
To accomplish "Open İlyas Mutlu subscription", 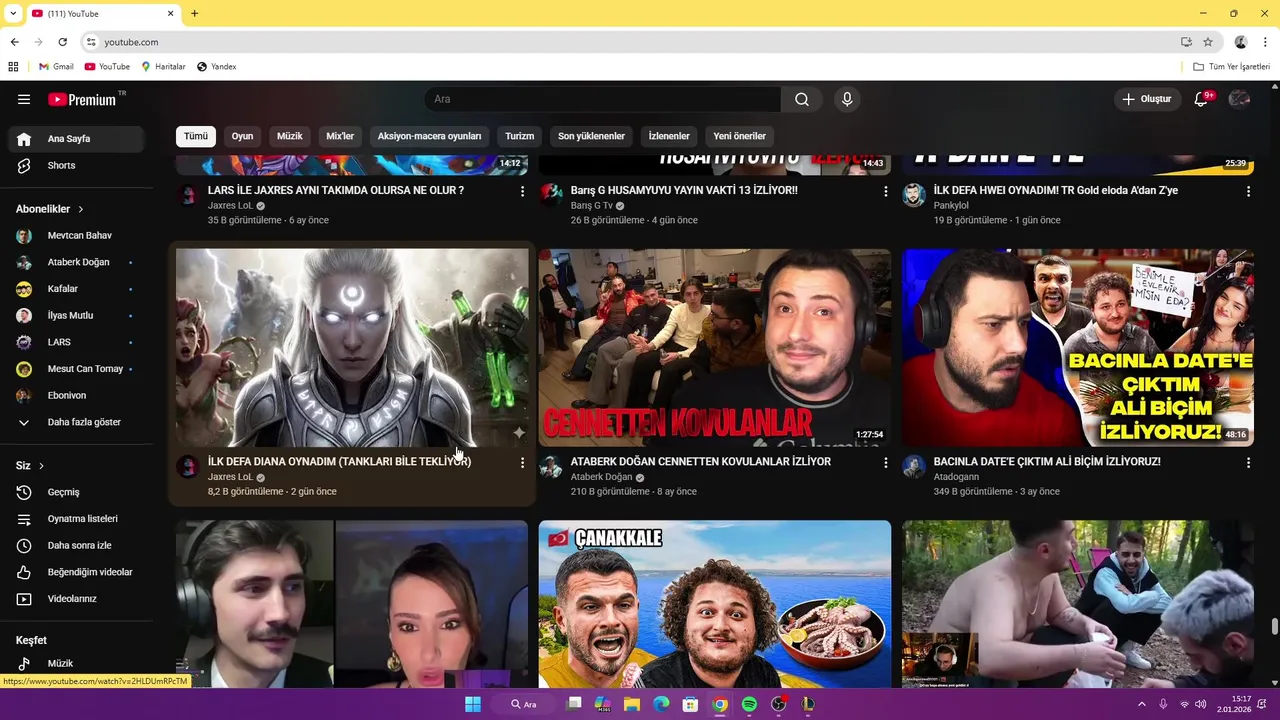I will pos(76,316).
